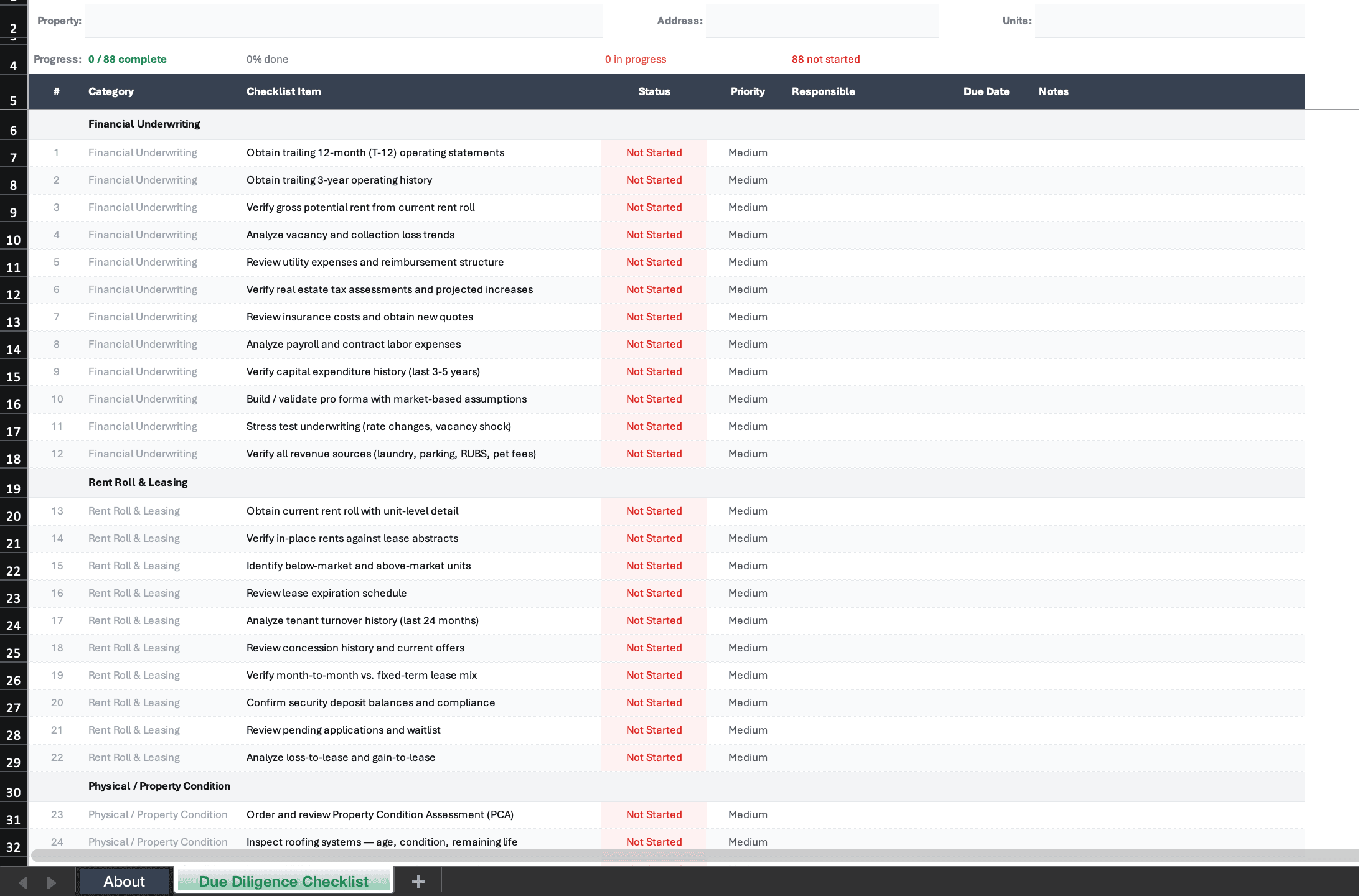Open the Status cell for item 1
Image resolution: width=1359 pixels, height=896 pixels.
tap(654, 152)
